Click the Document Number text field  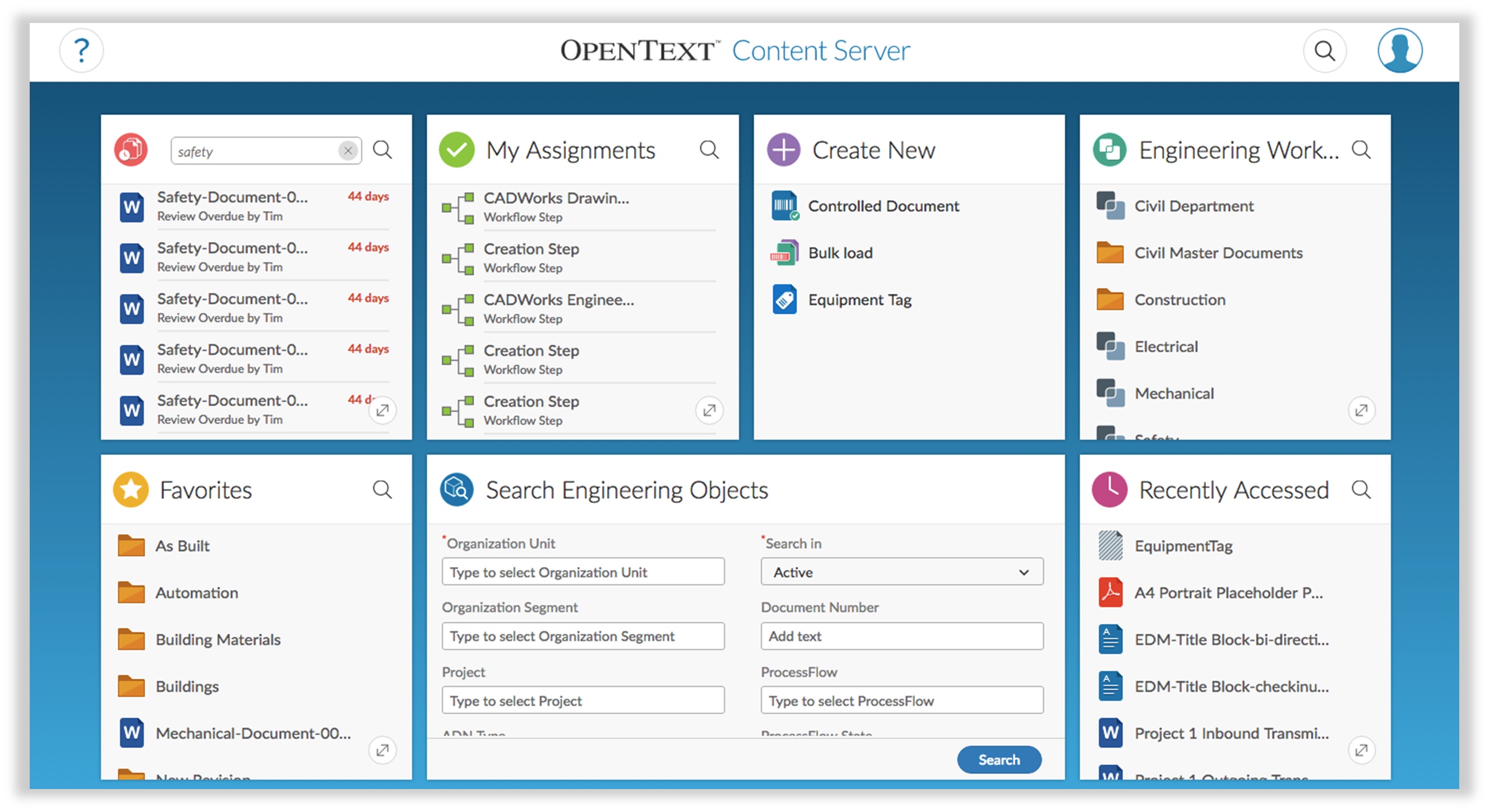[x=901, y=635]
